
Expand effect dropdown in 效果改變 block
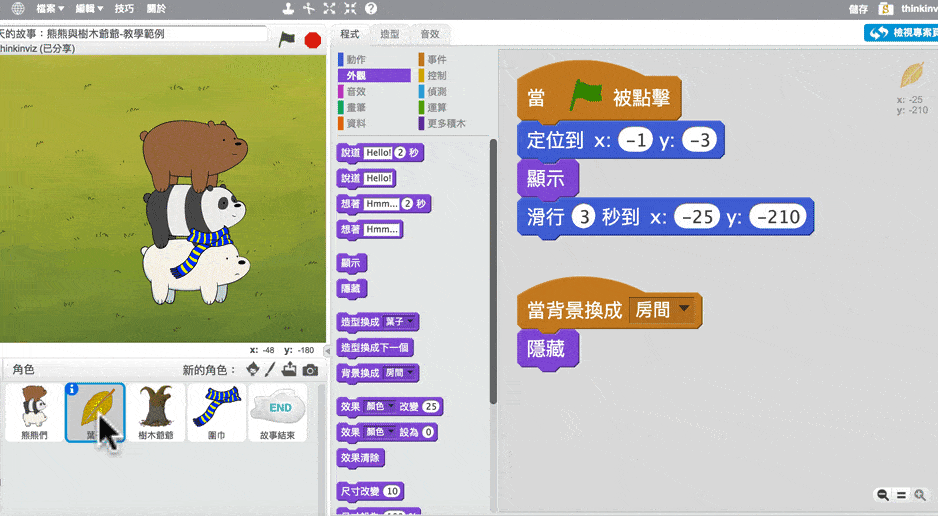pyautogui.click(x=391, y=406)
